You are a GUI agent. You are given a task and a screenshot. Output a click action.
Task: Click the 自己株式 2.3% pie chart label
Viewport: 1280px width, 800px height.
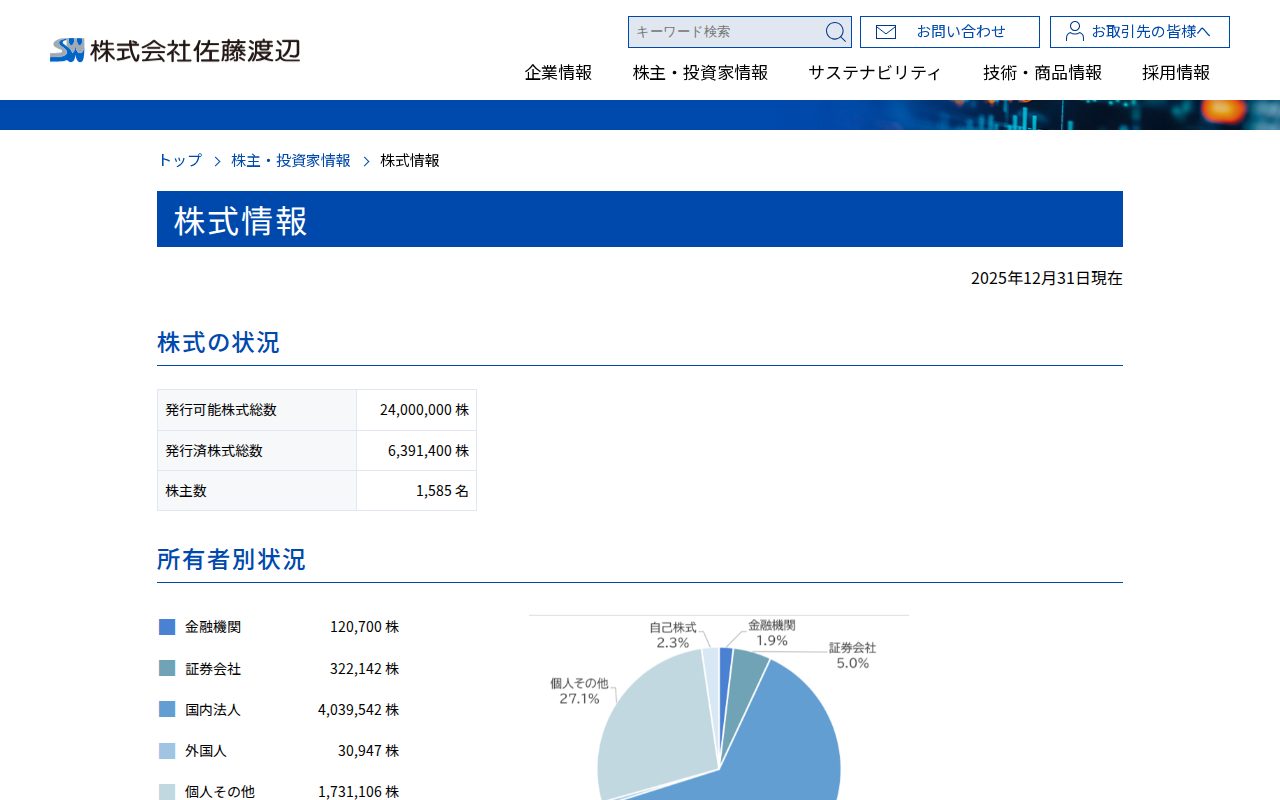coord(672,635)
